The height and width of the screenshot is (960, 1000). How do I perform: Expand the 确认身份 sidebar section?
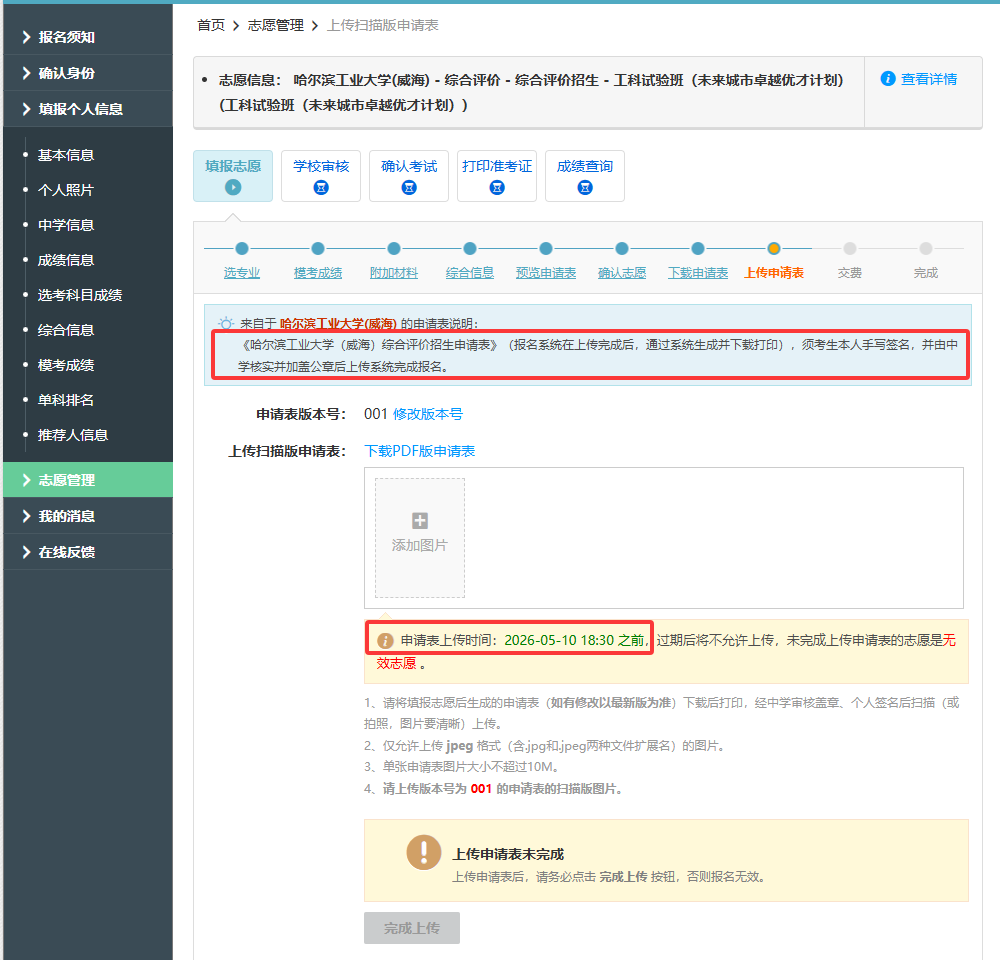point(88,73)
